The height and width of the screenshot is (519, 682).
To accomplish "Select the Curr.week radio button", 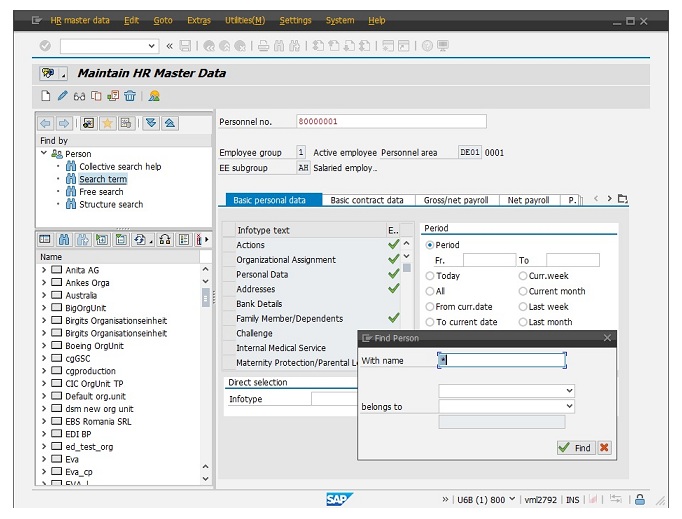I will (x=523, y=276).
